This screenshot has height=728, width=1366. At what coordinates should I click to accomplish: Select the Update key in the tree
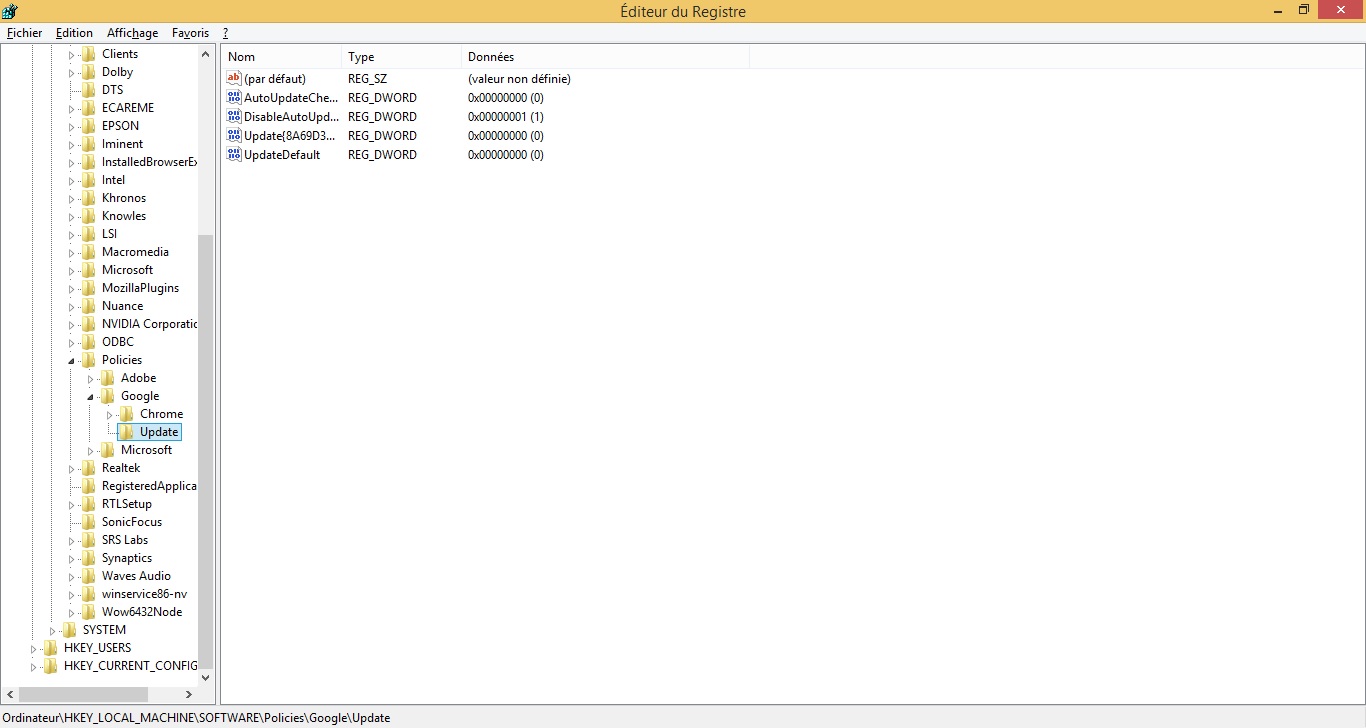[x=159, y=432]
